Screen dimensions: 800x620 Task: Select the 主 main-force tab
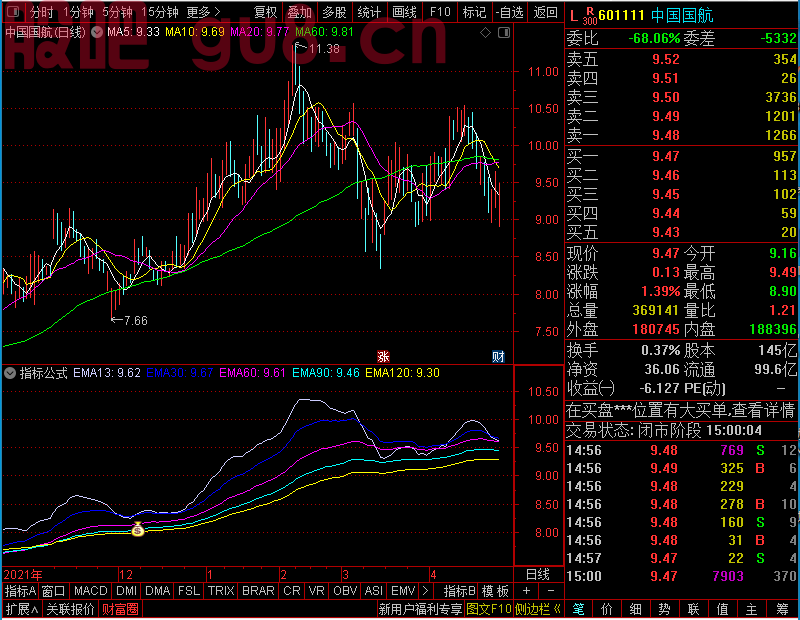tap(751, 609)
